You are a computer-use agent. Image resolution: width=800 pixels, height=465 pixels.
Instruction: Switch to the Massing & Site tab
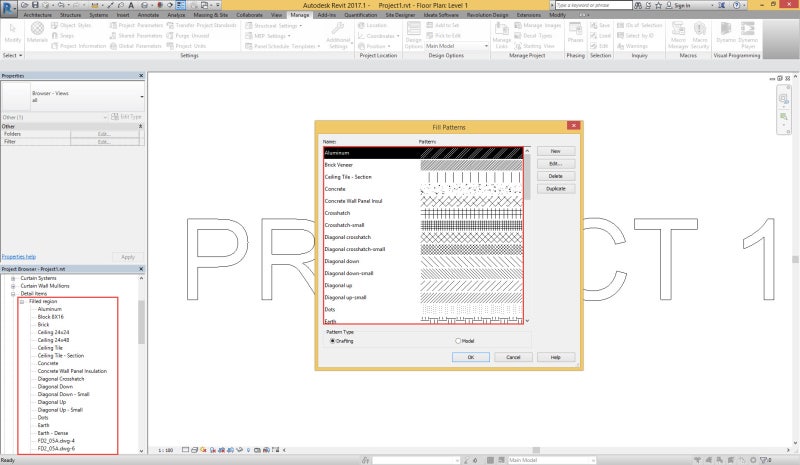point(211,15)
